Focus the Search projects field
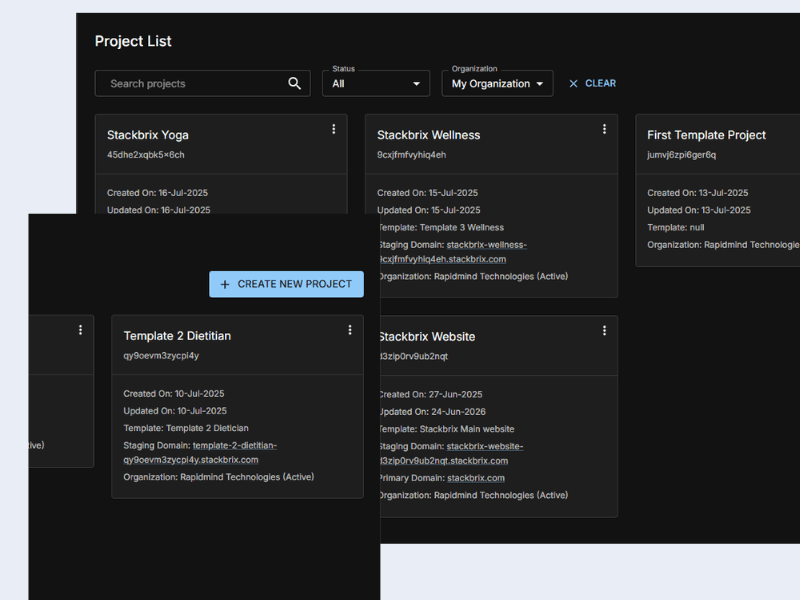This screenshot has height=600, width=800. point(203,84)
